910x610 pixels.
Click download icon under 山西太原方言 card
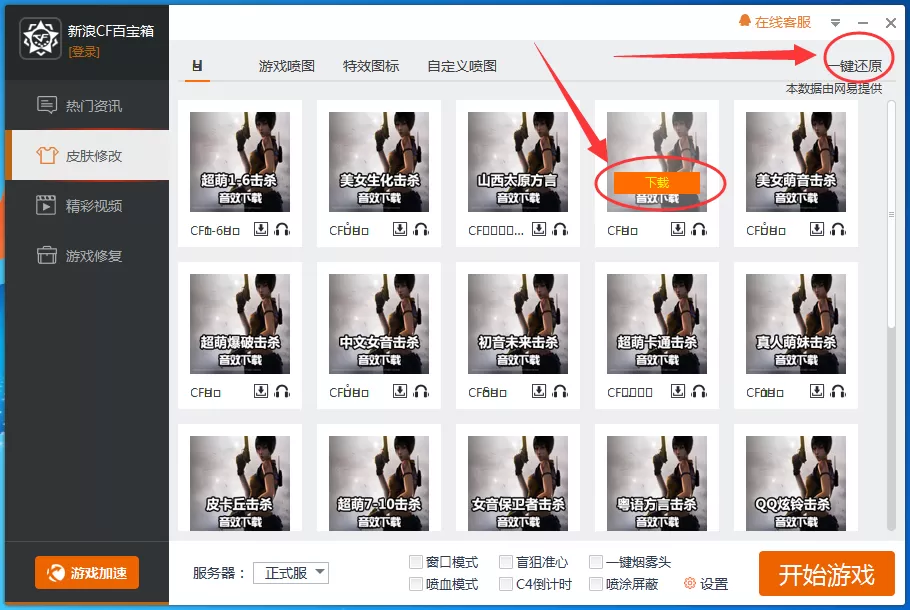(539, 229)
